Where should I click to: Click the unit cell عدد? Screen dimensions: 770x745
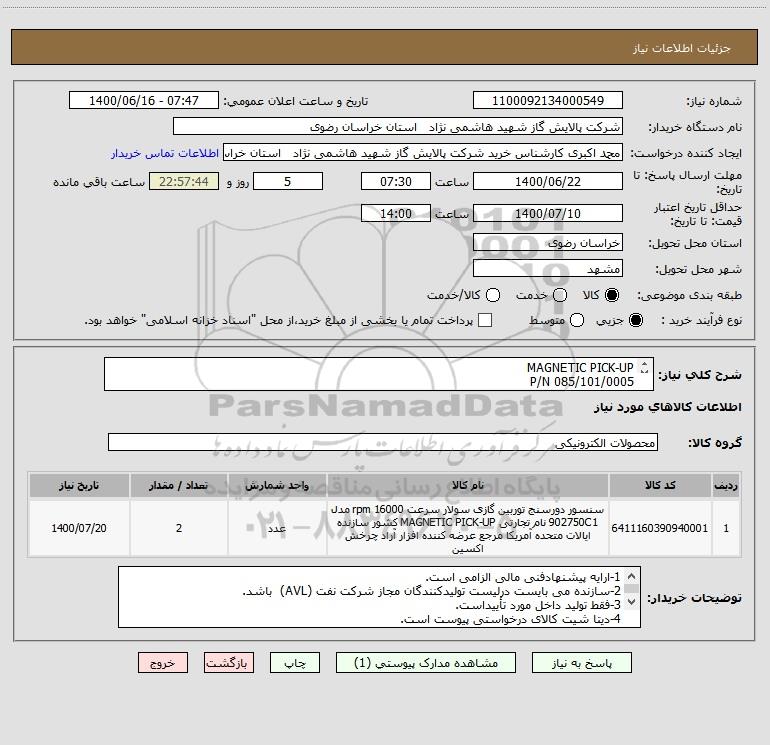point(277,528)
